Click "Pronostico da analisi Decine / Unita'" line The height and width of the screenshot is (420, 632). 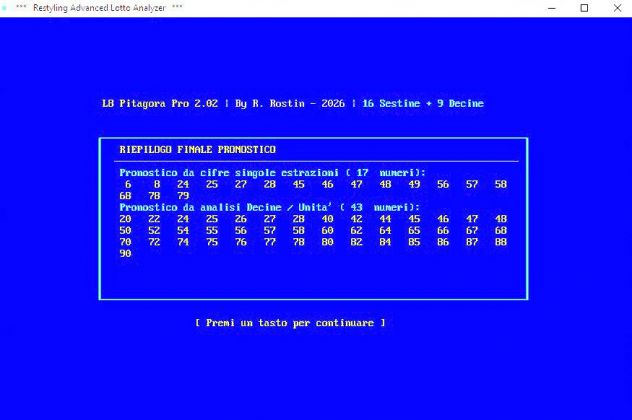click(270, 207)
